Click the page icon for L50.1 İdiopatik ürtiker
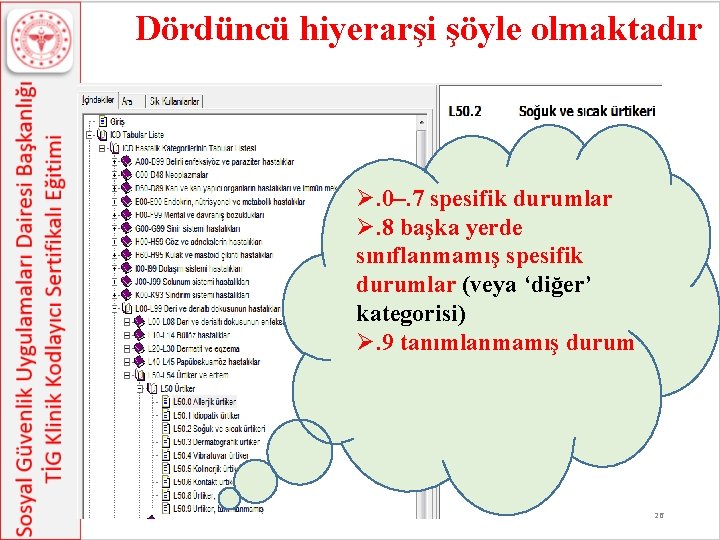The width and height of the screenshot is (720, 540). click(x=166, y=416)
